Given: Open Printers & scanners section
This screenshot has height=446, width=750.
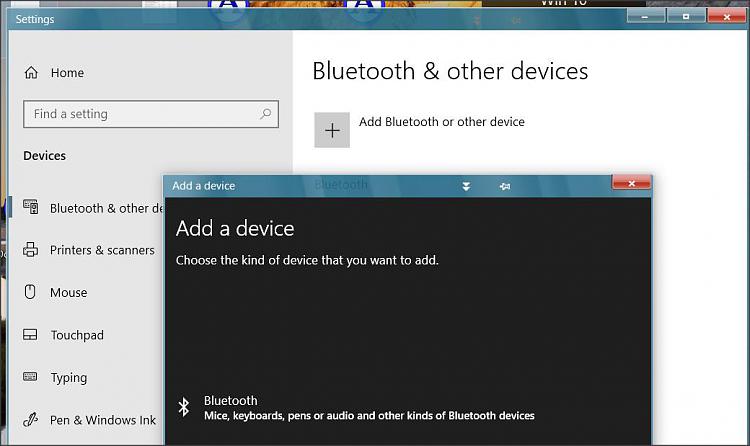Looking at the screenshot, I should tap(89, 250).
